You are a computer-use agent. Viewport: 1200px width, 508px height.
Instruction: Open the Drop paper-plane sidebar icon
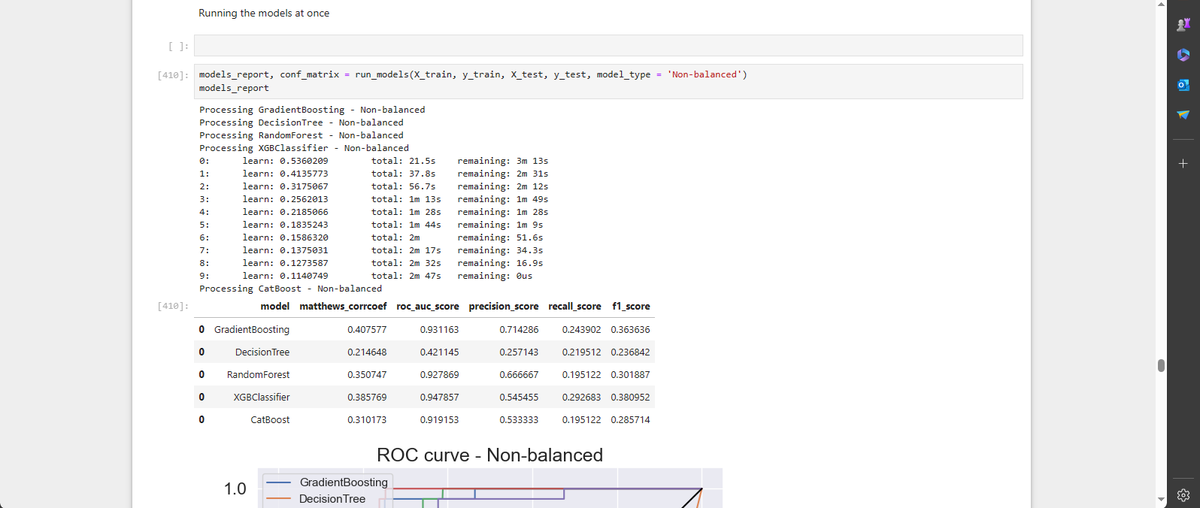[1183, 114]
